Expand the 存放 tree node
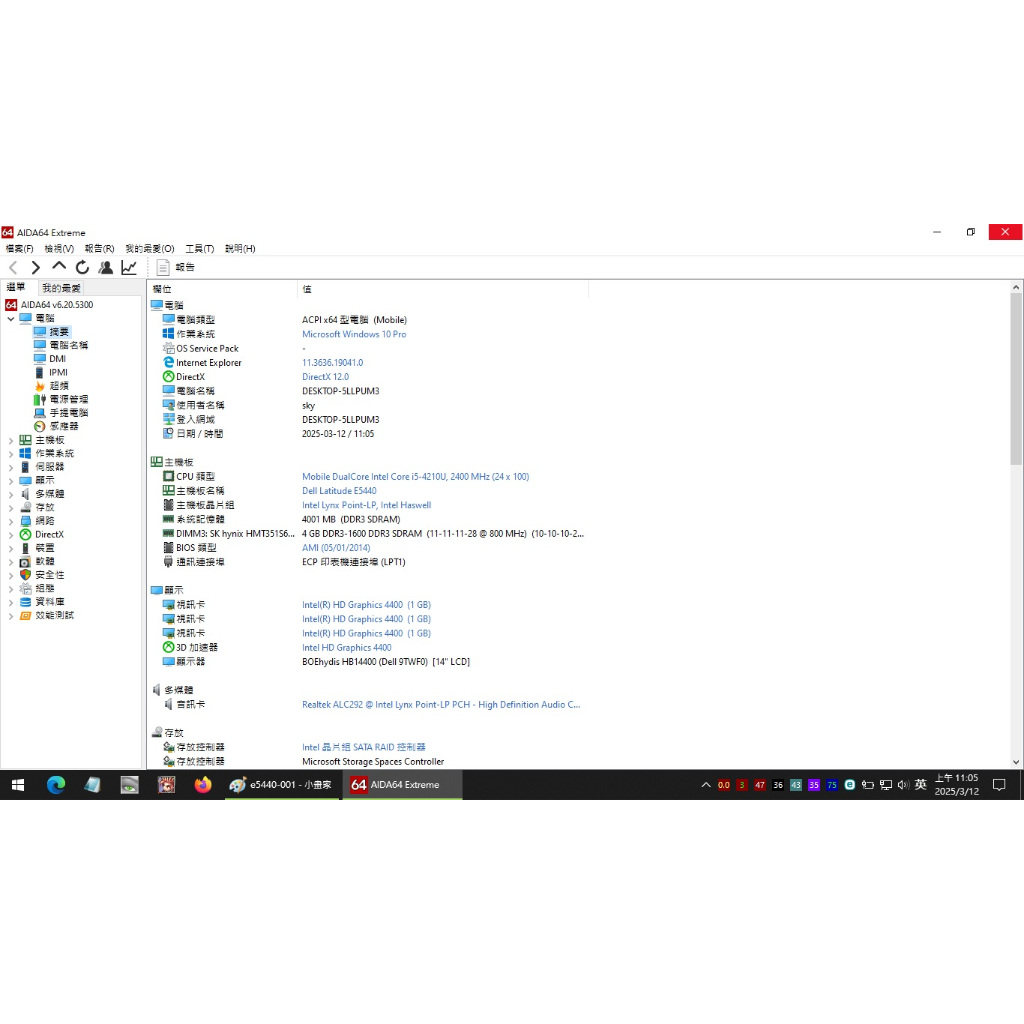This screenshot has width=1024, height=1024. click(10, 508)
